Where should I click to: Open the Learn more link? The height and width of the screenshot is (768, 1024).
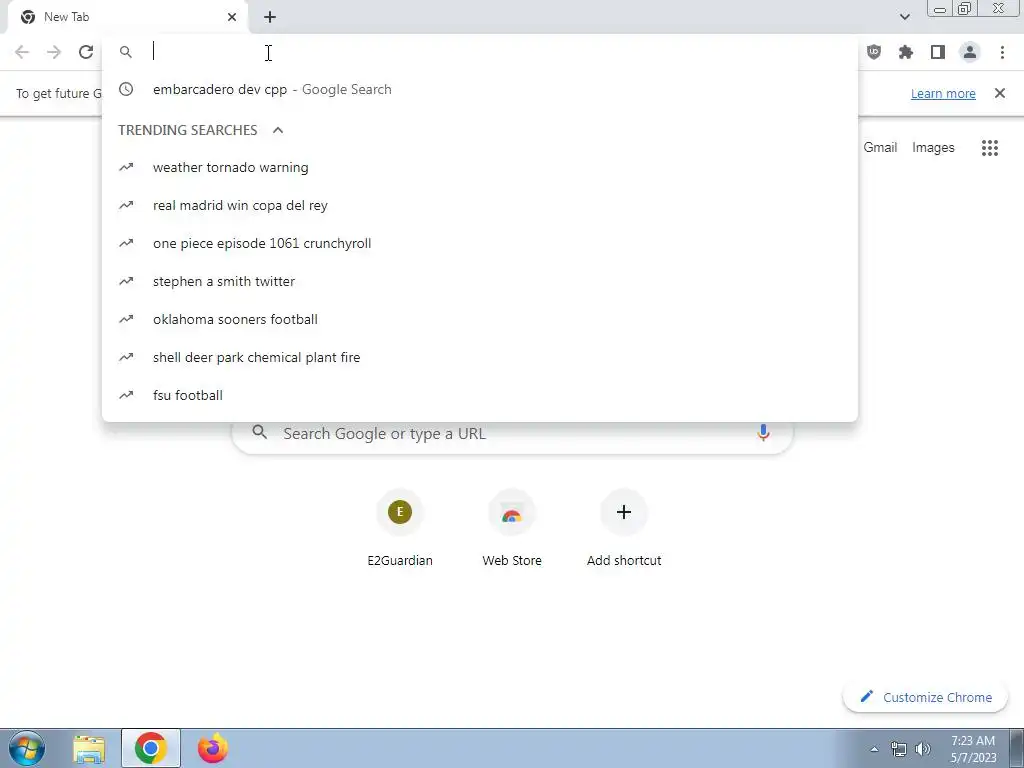[943, 93]
